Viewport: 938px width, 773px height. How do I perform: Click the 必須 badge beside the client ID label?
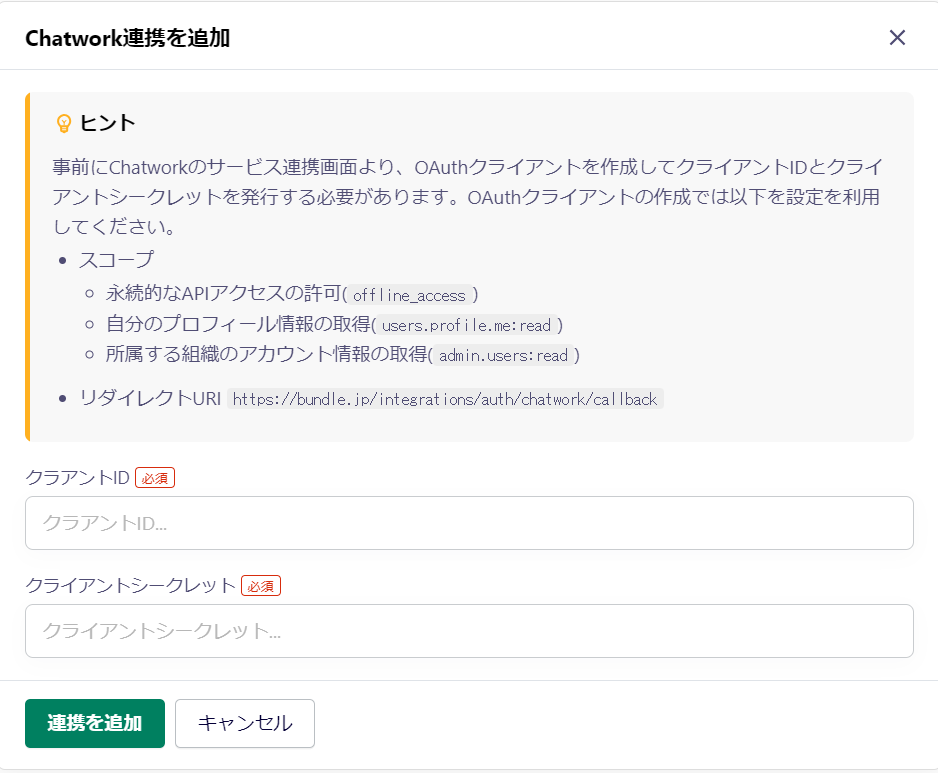(155, 478)
